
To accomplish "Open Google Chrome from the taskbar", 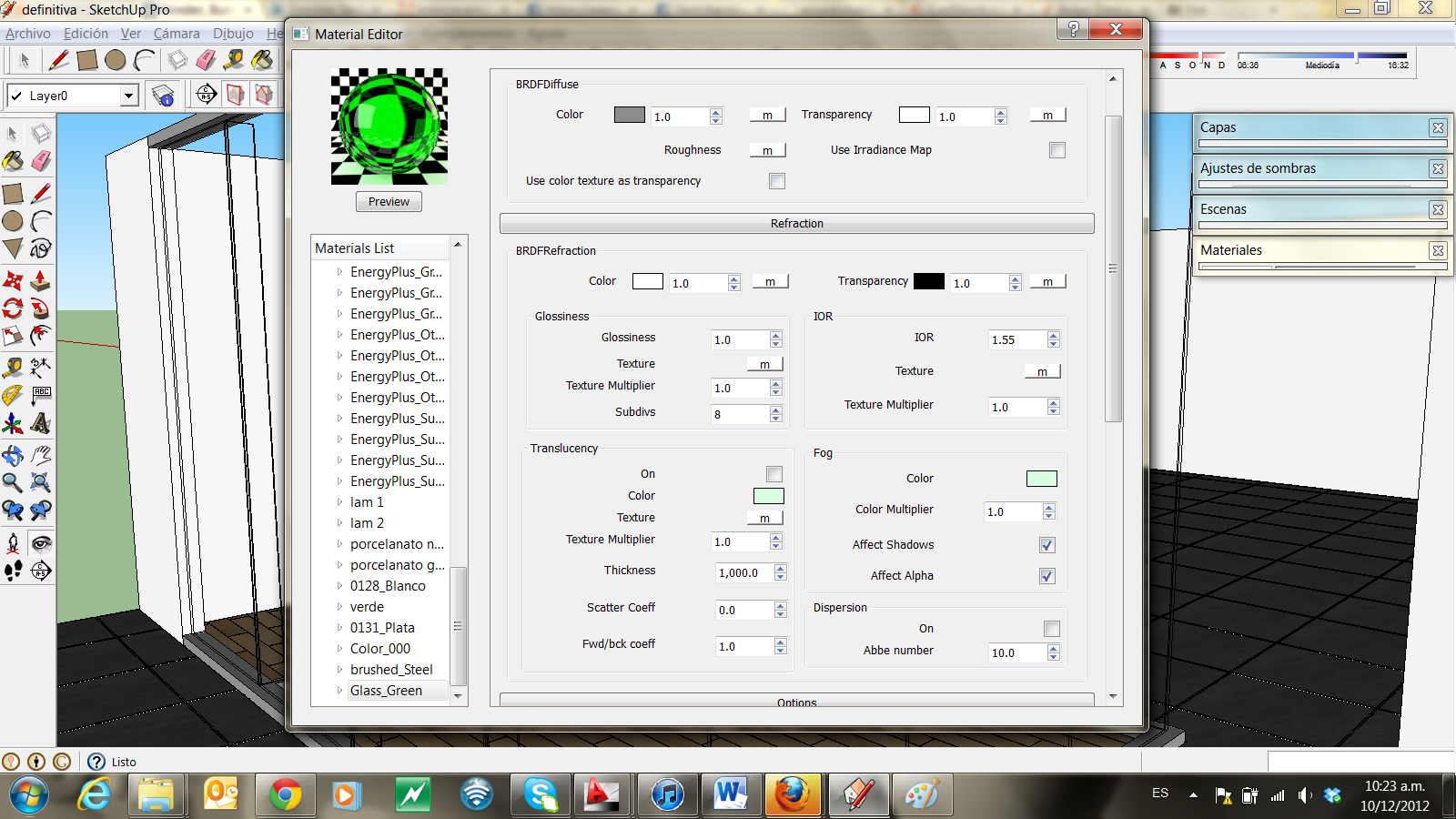I will (x=285, y=795).
